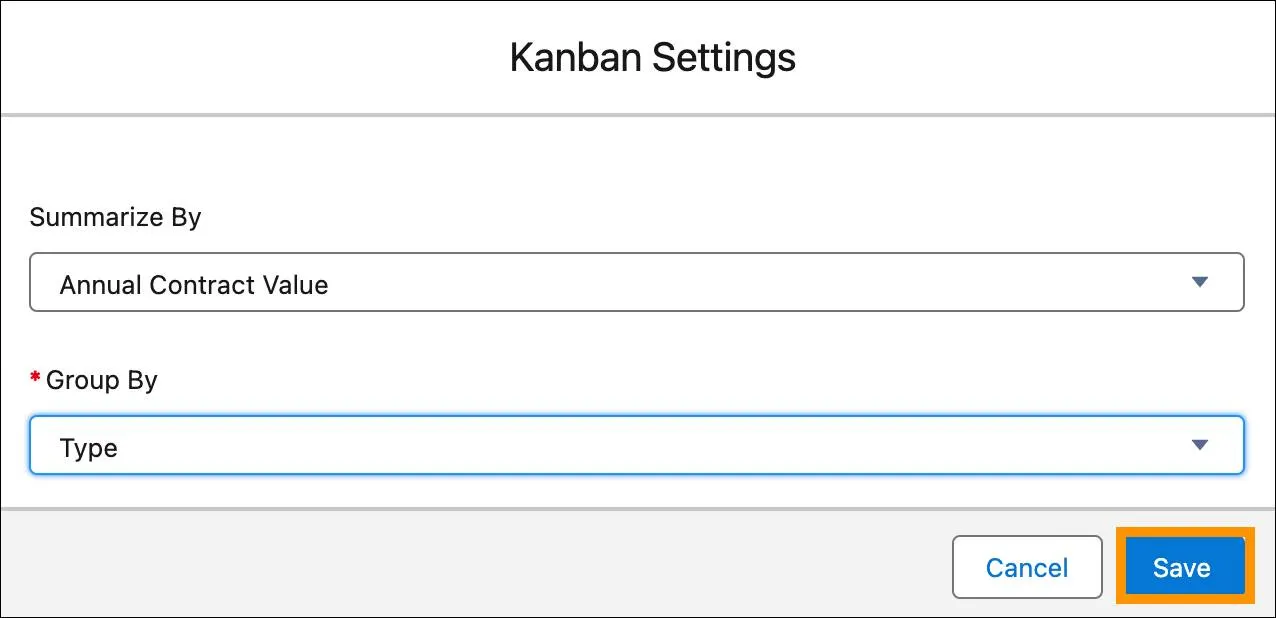Open the Summarize By dropdown
This screenshot has height=618, width=1276.
coord(637,282)
